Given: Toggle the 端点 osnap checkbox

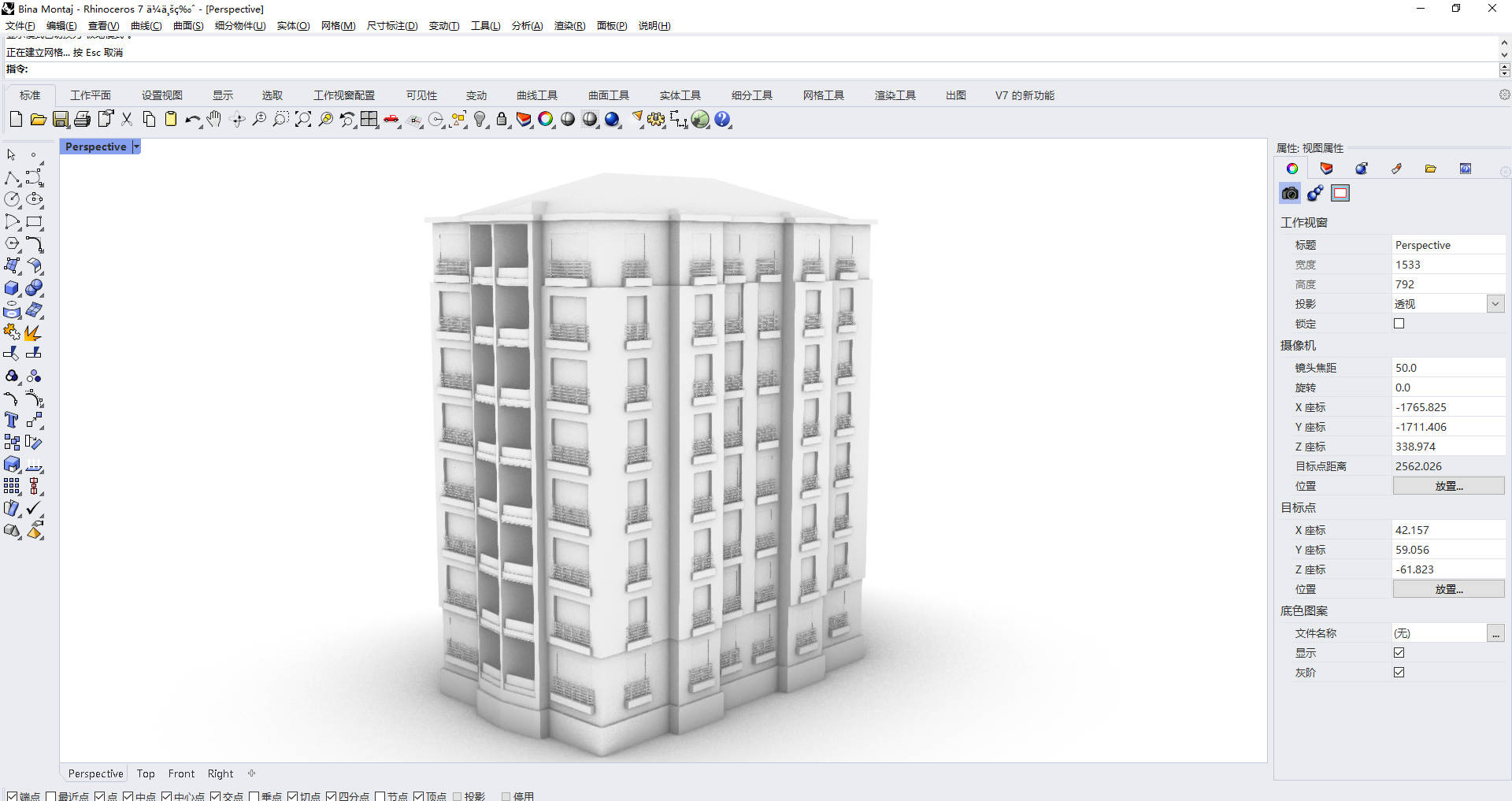Looking at the screenshot, I should (12, 796).
